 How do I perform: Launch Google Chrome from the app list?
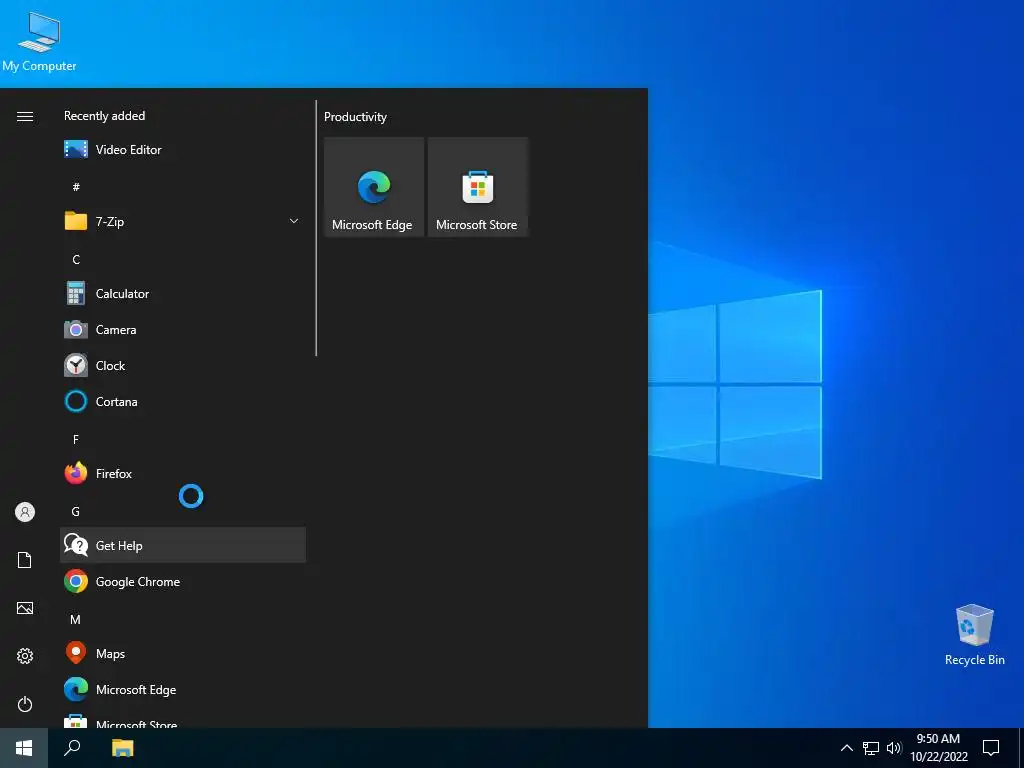(183, 581)
